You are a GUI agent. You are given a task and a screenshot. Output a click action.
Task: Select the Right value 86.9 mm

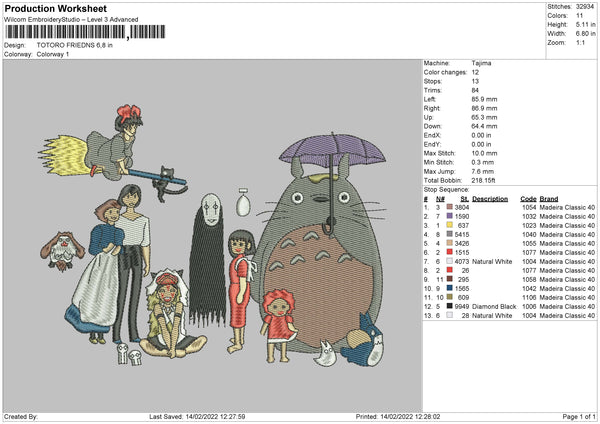point(484,108)
